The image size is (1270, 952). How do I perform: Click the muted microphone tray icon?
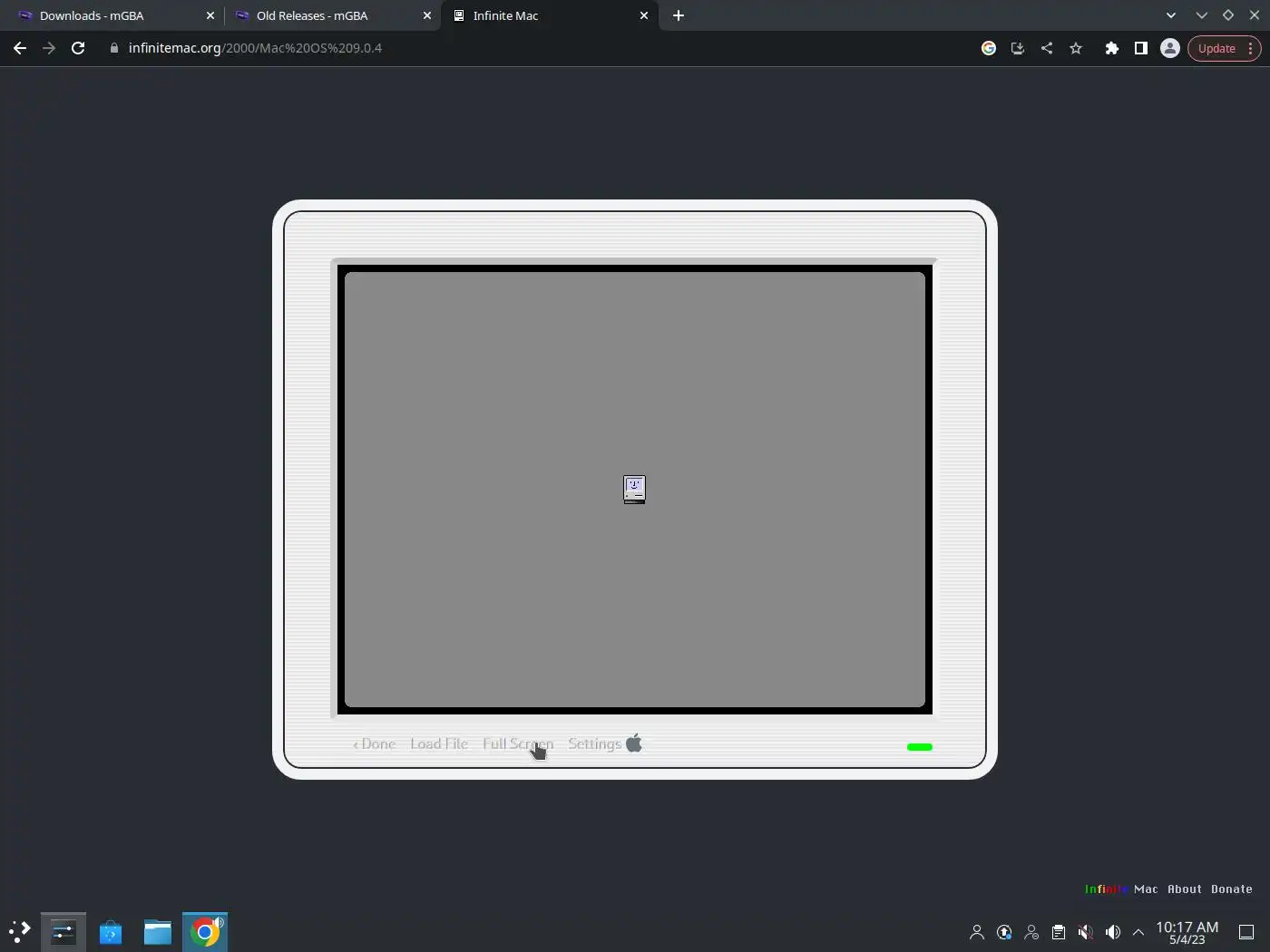tap(1086, 932)
